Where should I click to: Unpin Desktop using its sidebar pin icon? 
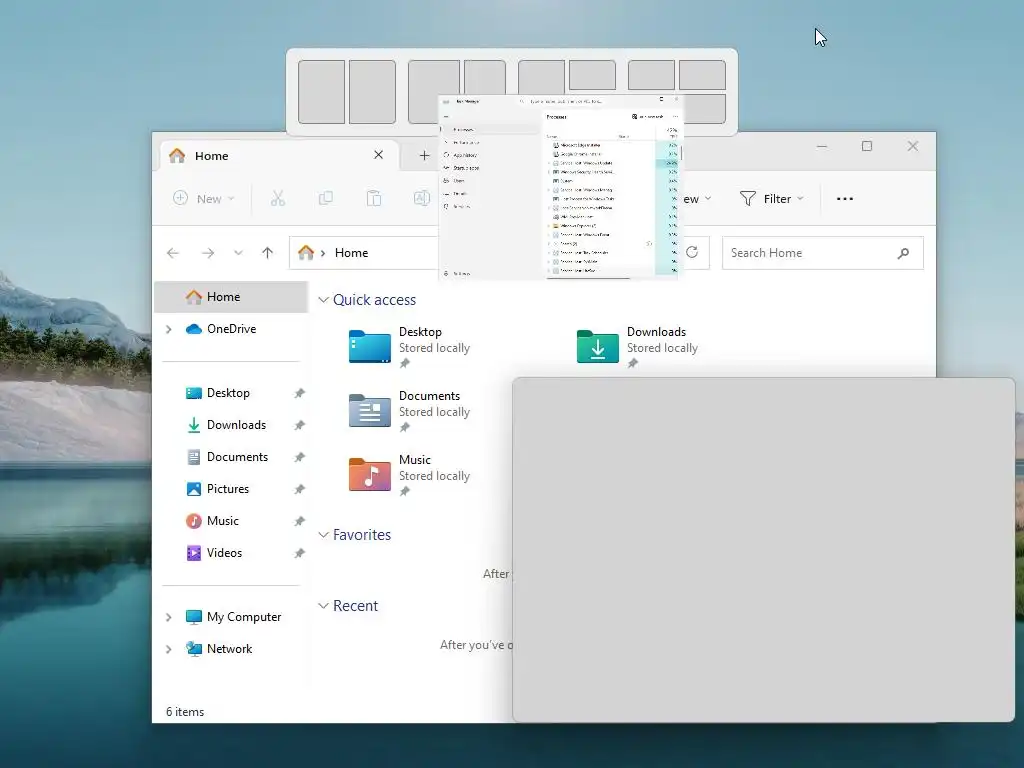[299, 393]
